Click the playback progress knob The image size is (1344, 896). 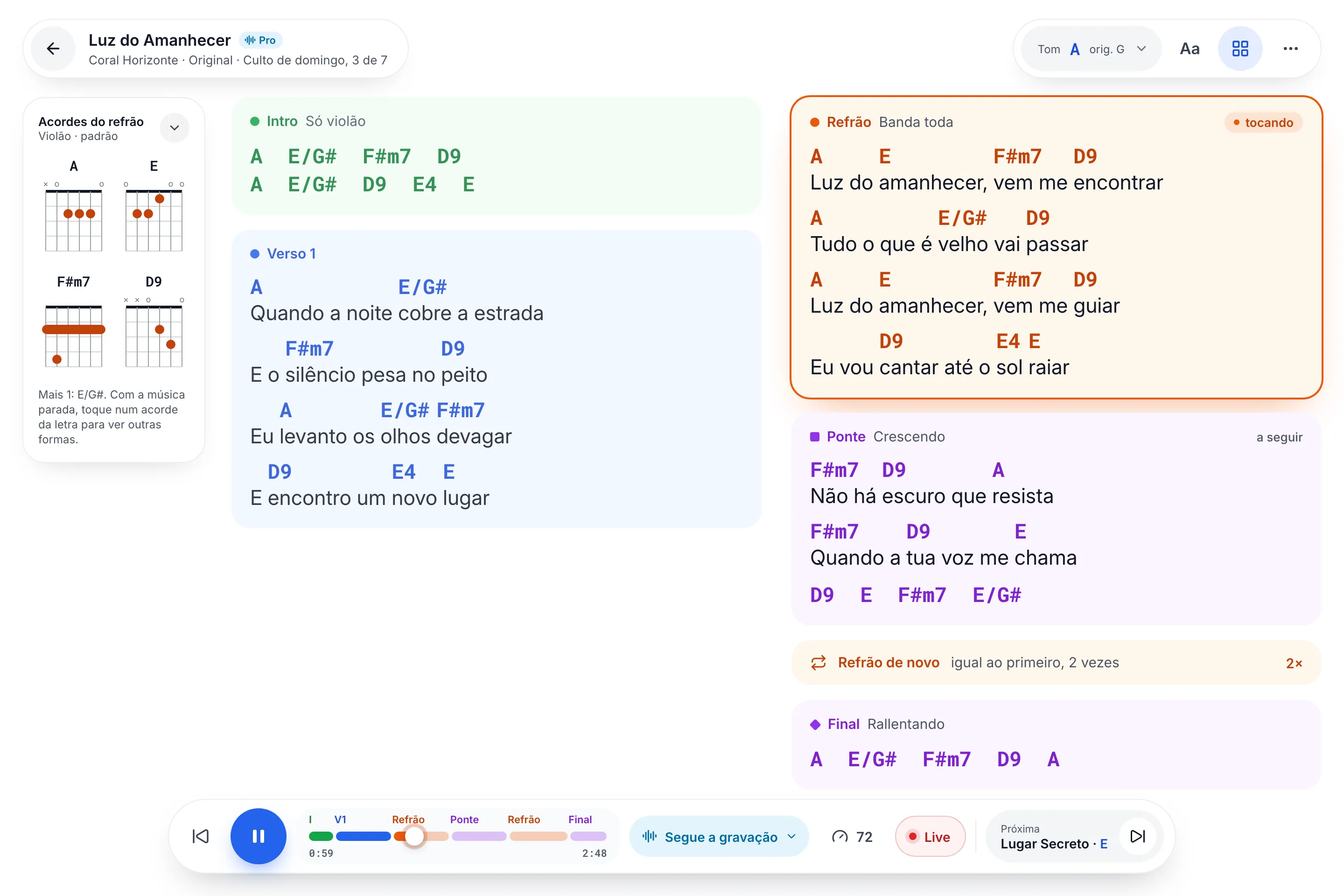[x=415, y=836]
